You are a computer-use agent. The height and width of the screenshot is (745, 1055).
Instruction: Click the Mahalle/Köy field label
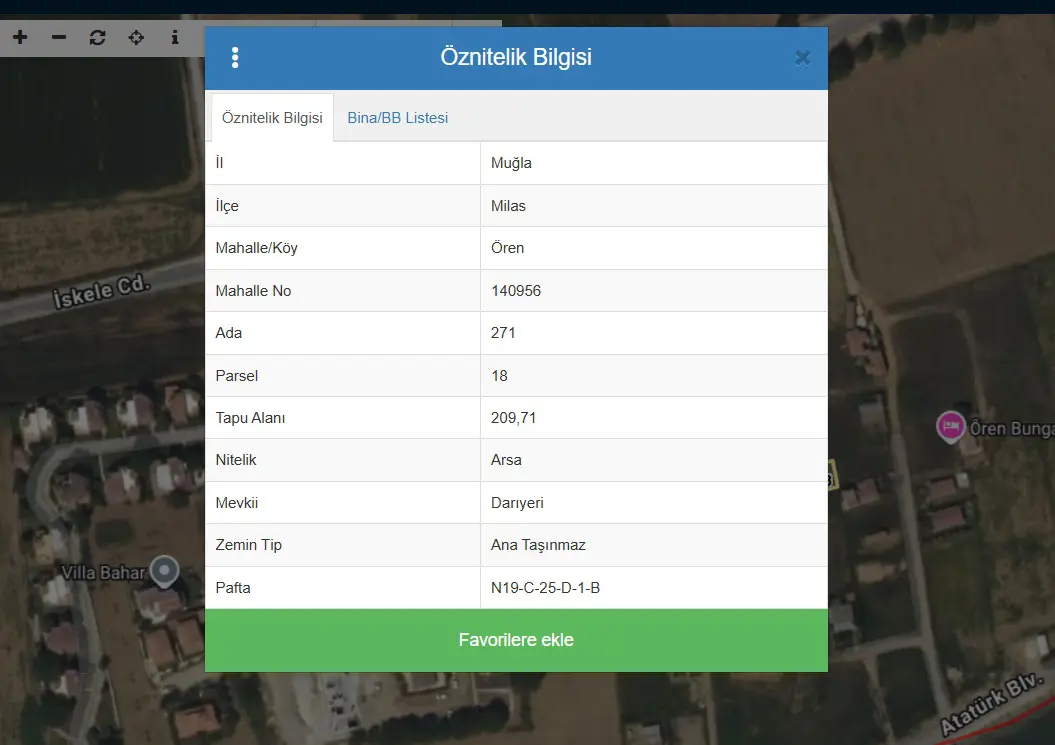(x=256, y=248)
